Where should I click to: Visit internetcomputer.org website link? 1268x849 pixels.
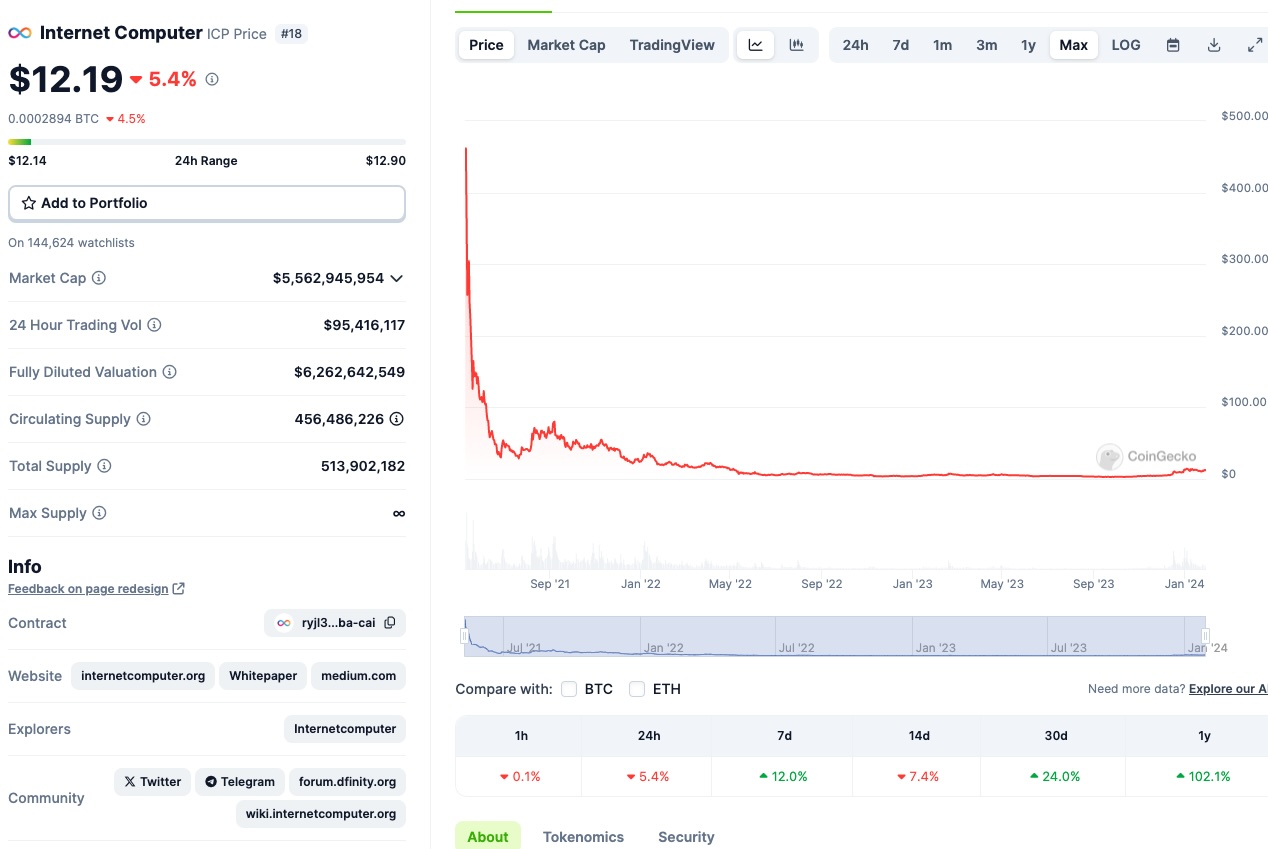click(143, 676)
